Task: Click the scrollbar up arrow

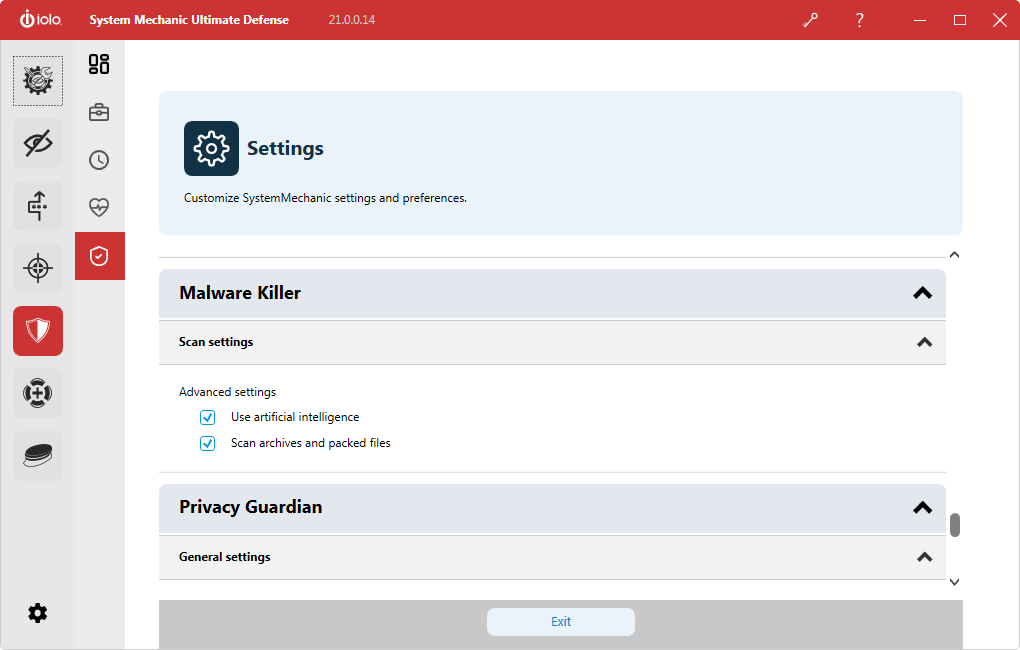Action: (954, 254)
